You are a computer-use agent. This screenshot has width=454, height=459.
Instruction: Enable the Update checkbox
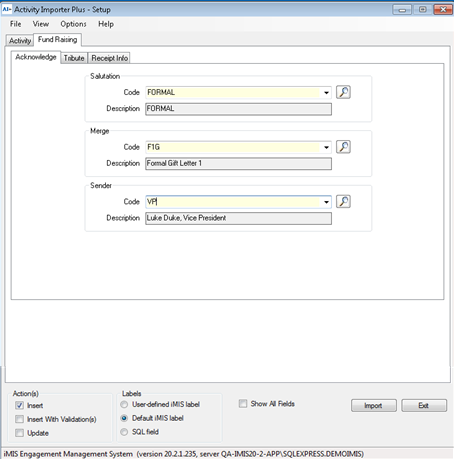(x=19, y=433)
